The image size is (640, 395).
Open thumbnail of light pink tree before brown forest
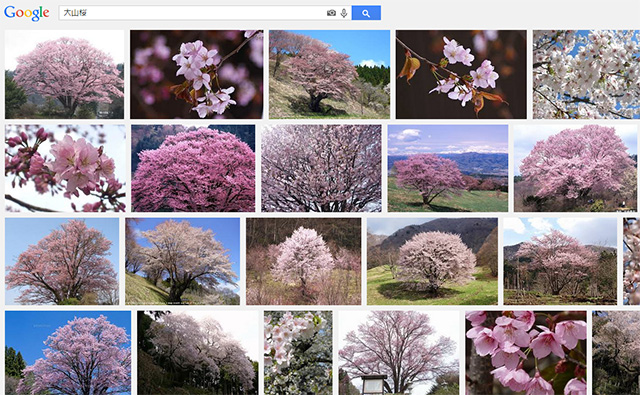pyautogui.click(x=303, y=261)
